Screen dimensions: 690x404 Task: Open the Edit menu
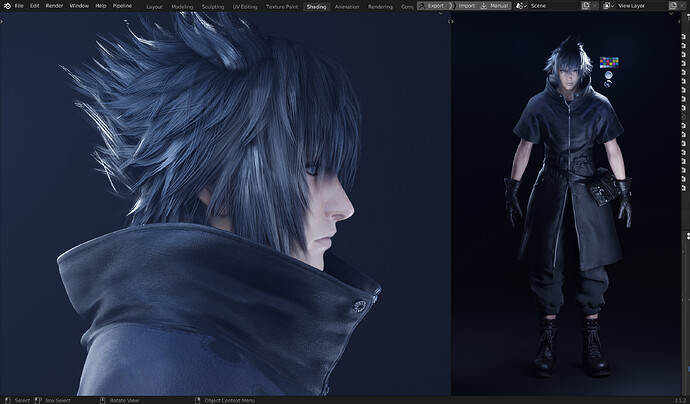[35, 6]
